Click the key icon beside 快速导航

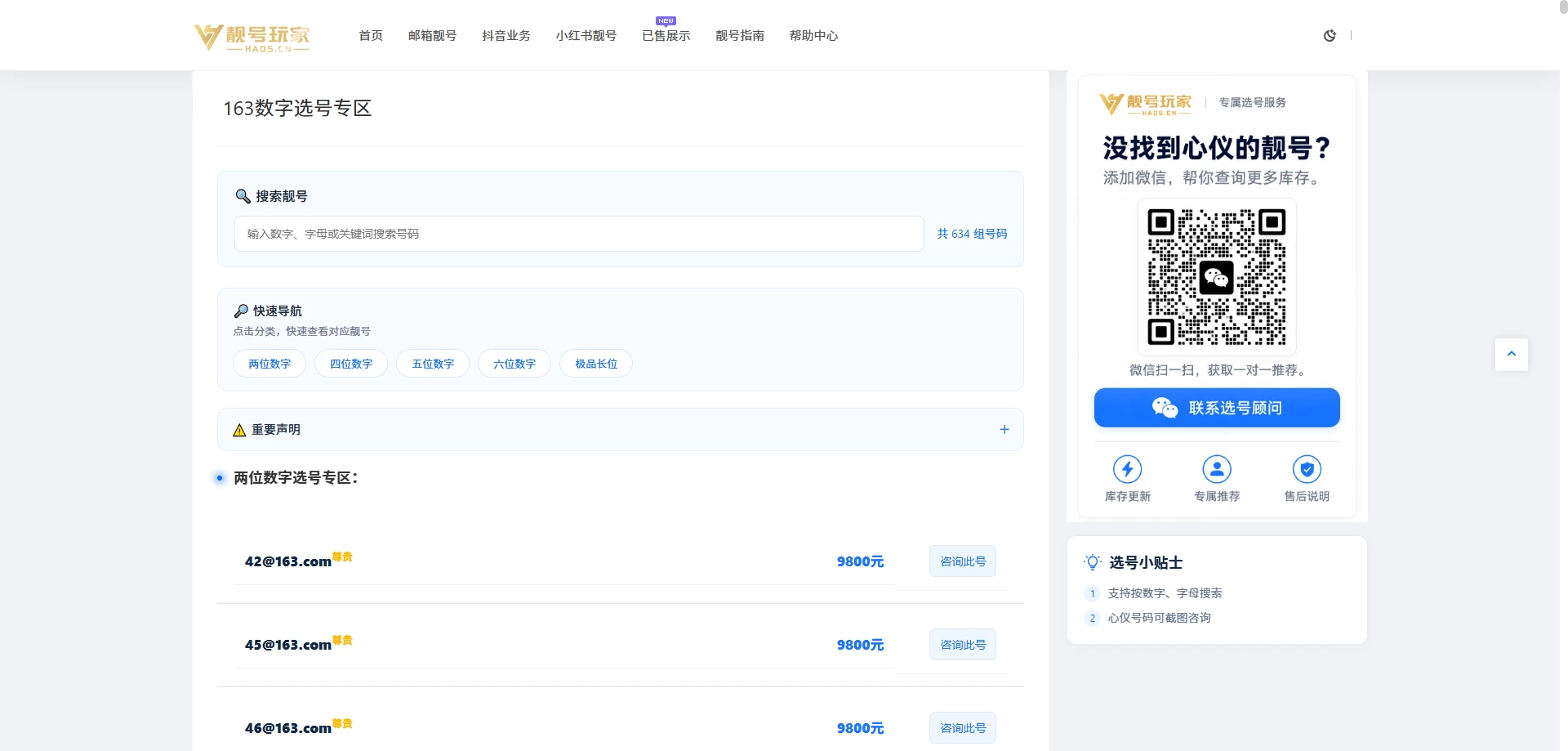point(241,311)
